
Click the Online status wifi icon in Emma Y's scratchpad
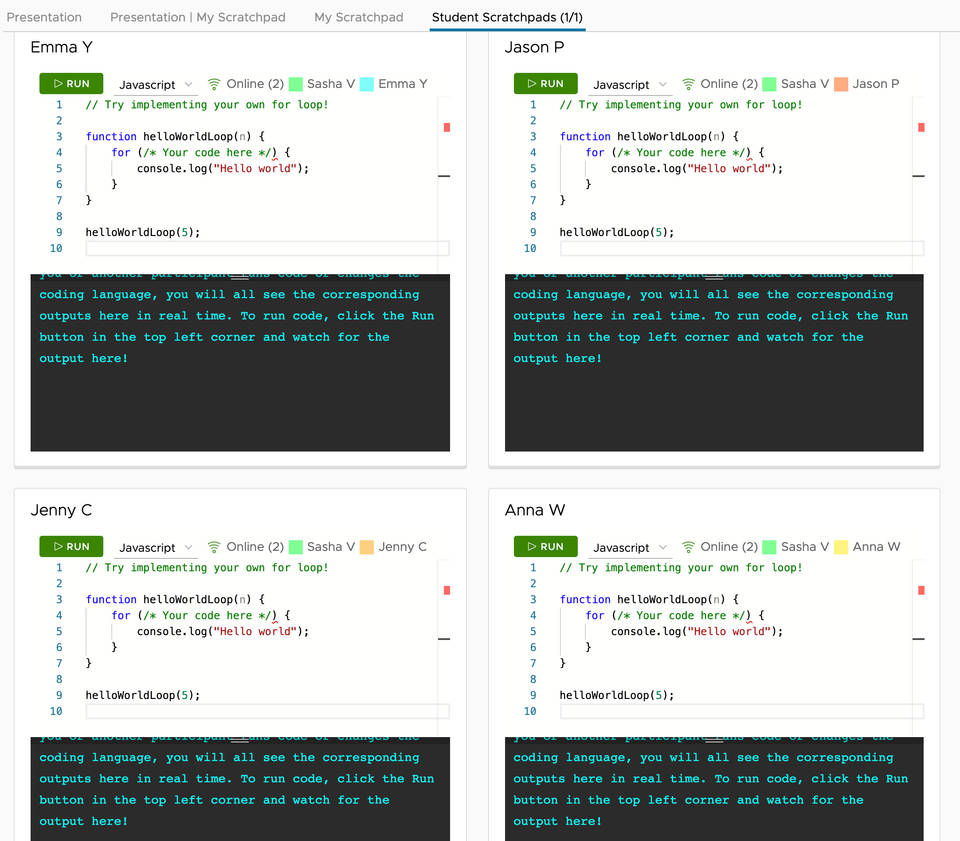[214, 84]
